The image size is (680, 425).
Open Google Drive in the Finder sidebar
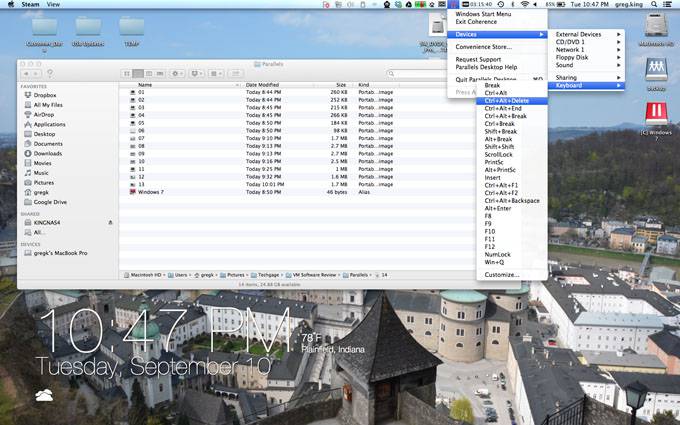(50, 202)
